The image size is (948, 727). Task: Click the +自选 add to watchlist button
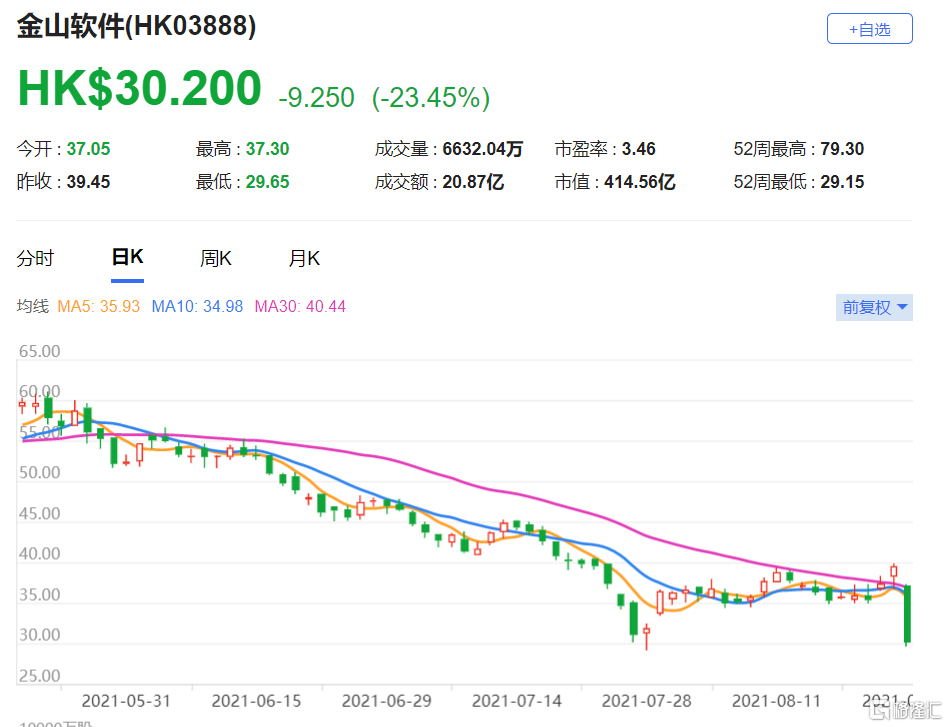(869, 29)
